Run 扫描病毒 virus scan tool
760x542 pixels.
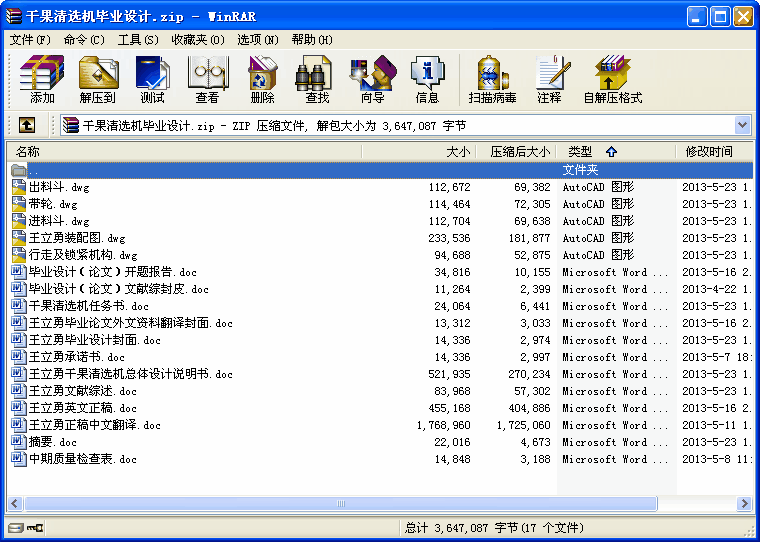click(492, 80)
